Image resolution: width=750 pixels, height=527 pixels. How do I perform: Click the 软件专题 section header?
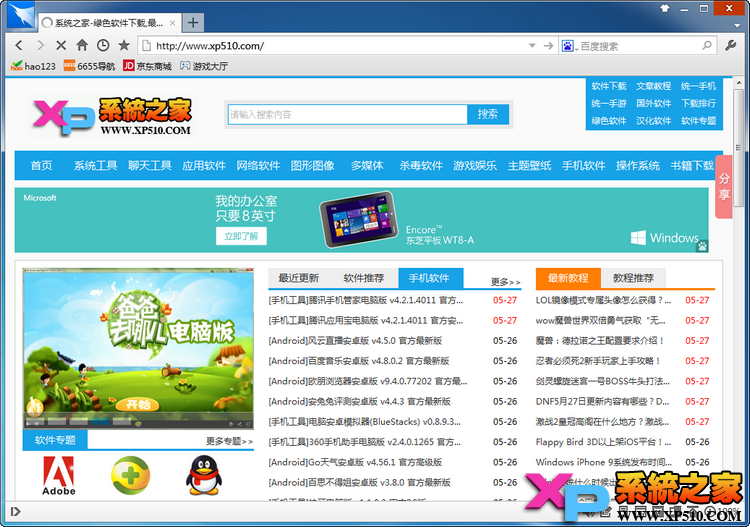tap(55, 440)
